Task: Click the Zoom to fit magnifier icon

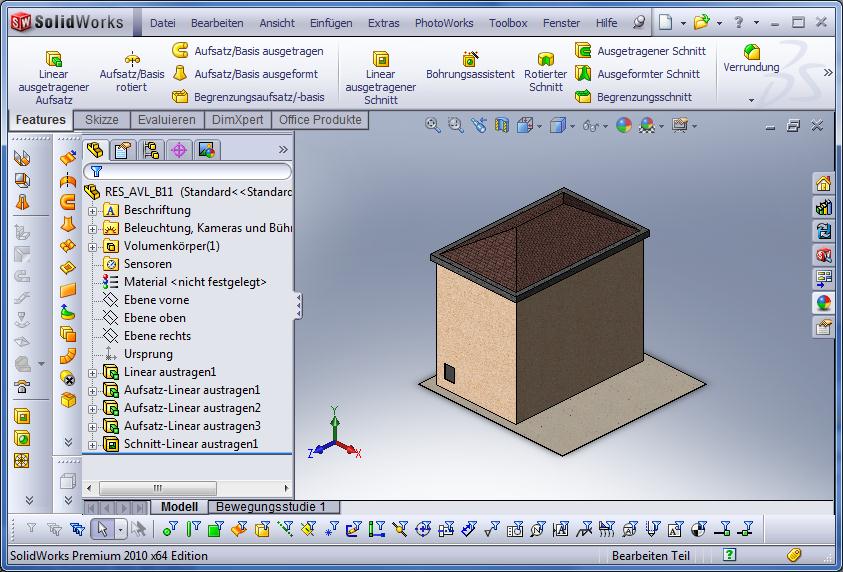Action: 433,126
